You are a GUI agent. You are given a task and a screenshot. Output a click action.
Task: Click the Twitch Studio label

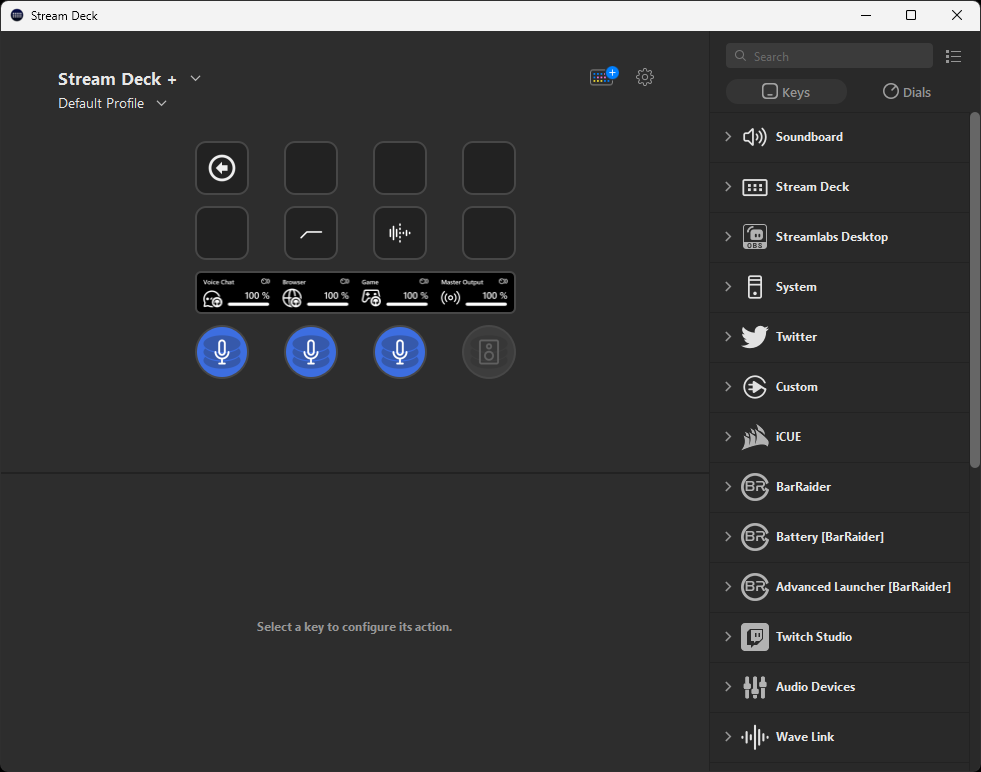coord(814,637)
